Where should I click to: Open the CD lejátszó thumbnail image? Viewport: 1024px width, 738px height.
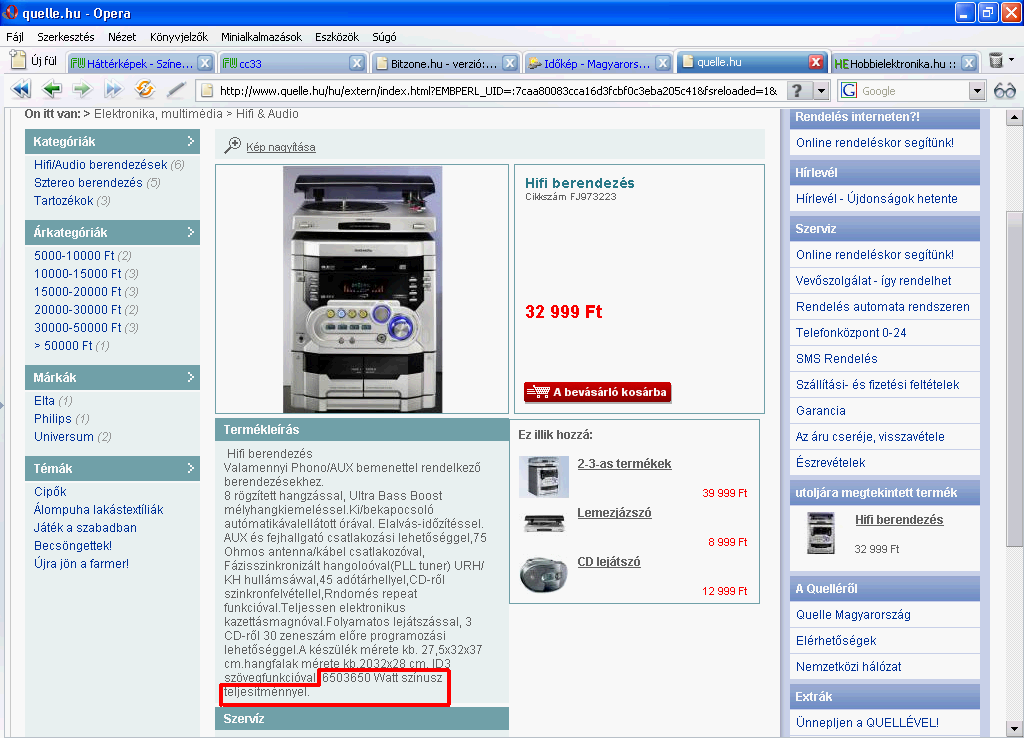click(x=544, y=573)
